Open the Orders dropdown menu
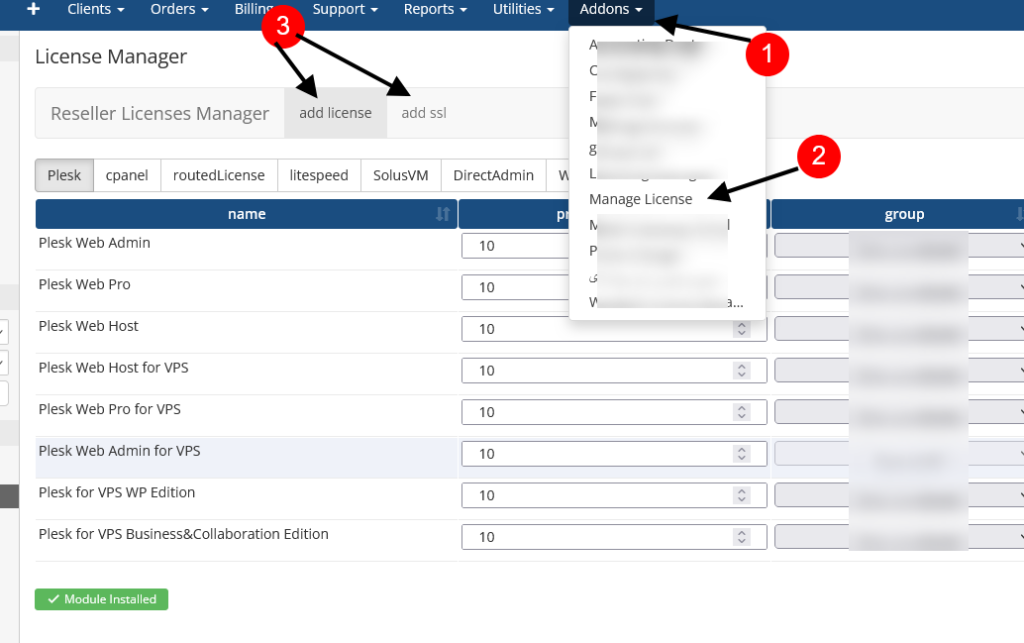Viewport: 1024px width, 643px height. 180,9
